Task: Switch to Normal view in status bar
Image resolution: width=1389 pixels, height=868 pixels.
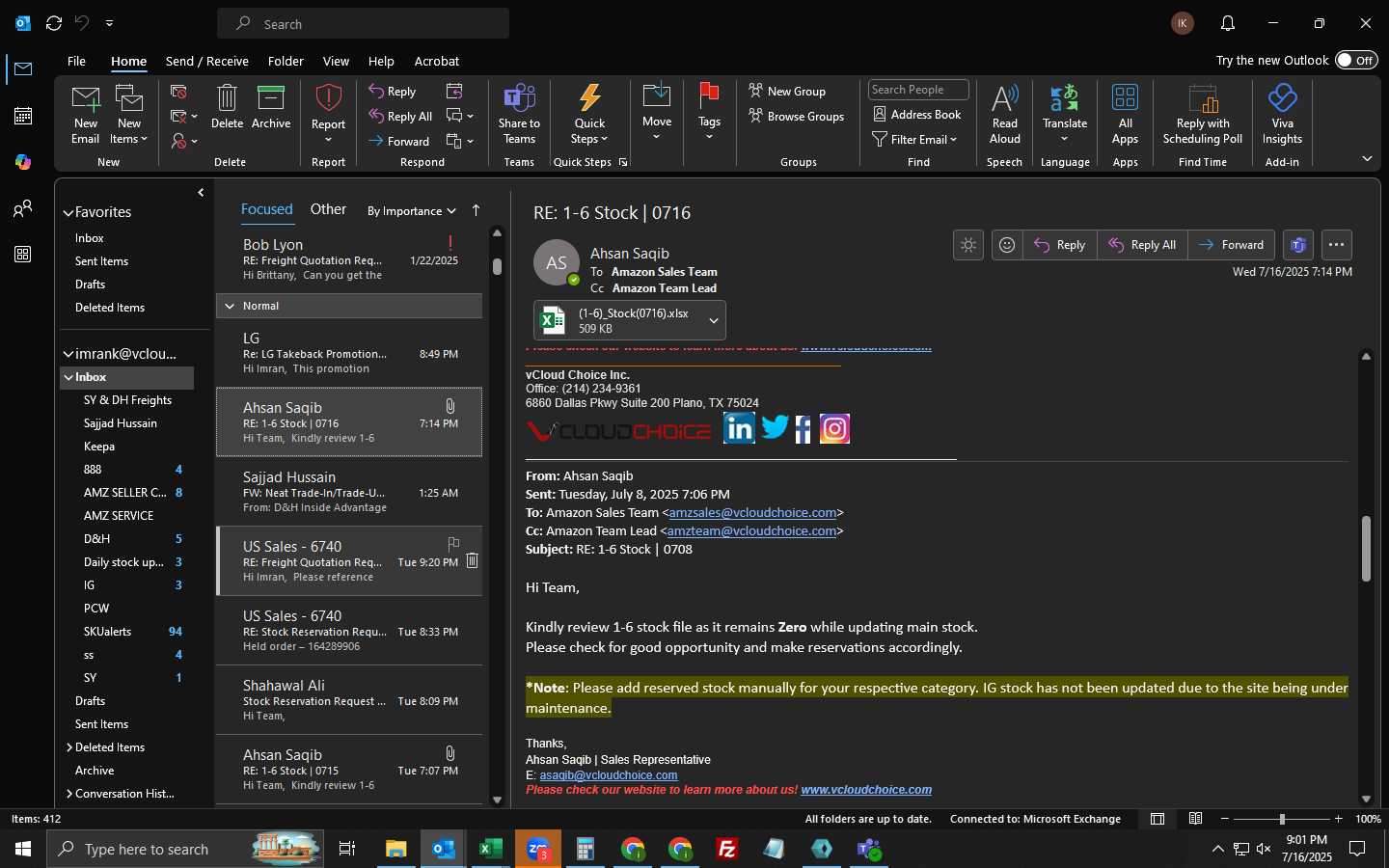Action: click(1157, 819)
